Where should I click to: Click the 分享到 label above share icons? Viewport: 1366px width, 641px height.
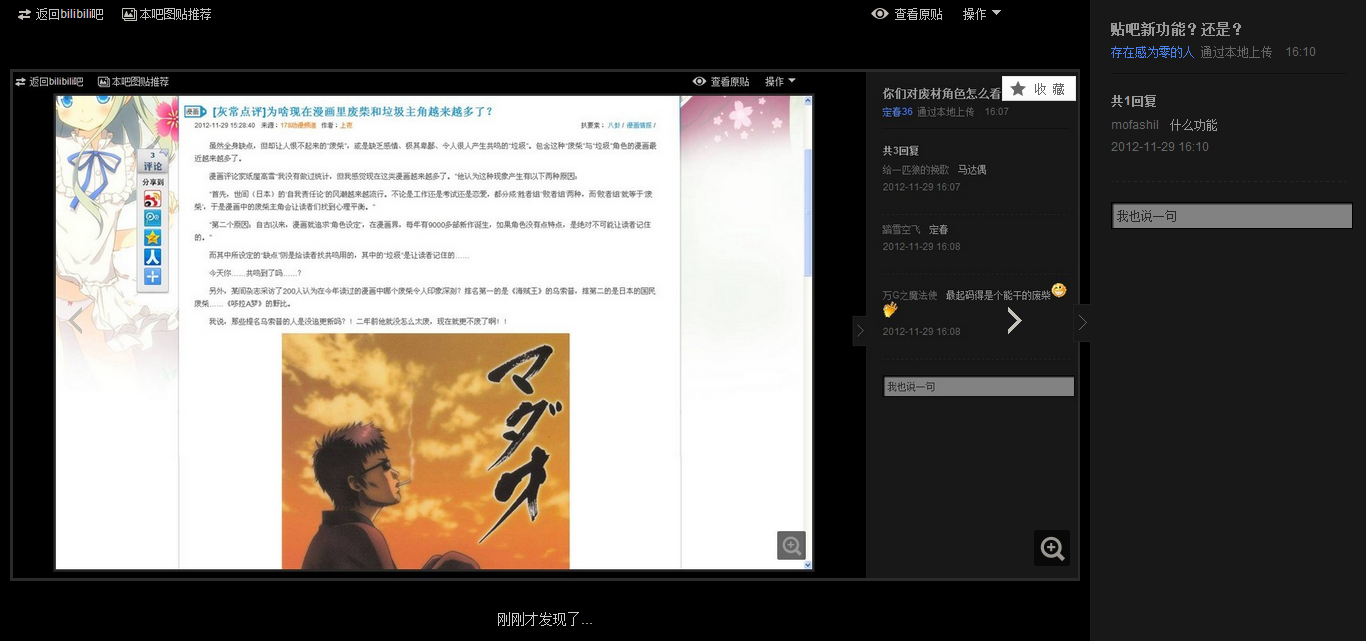point(152,183)
